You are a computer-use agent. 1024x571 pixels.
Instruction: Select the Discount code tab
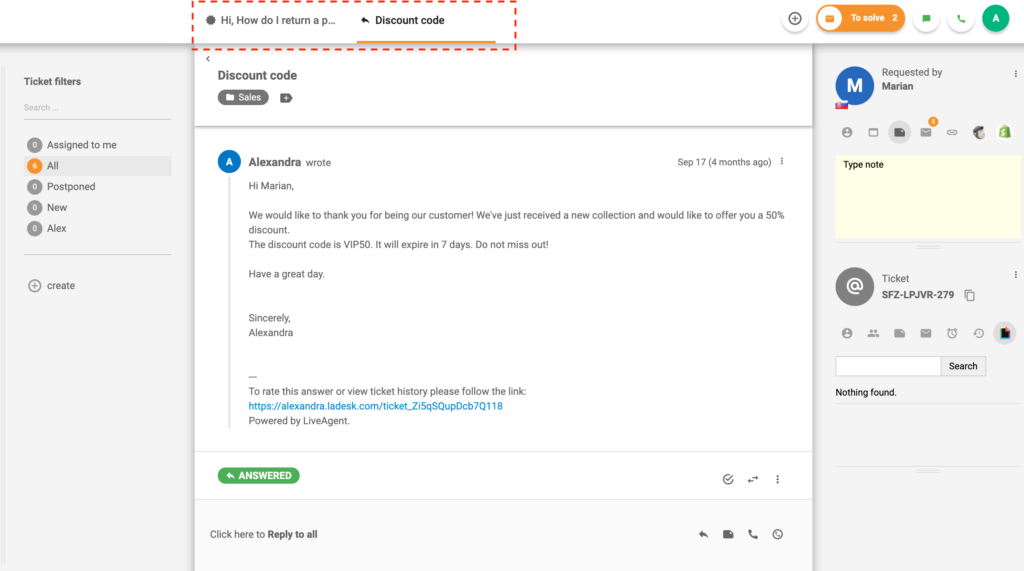click(409, 20)
